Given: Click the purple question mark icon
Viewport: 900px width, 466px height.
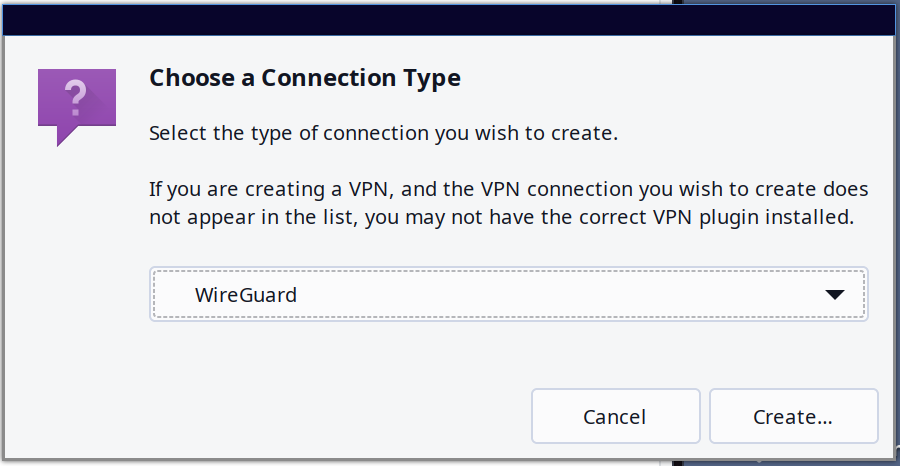Looking at the screenshot, I should pyautogui.click(x=76, y=101).
